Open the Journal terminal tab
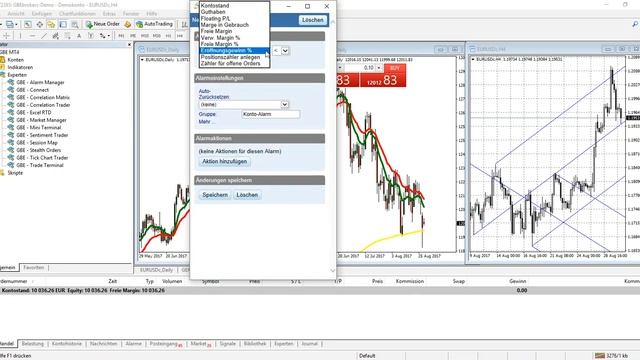The image size is (640, 360). [x=309, y=344]
